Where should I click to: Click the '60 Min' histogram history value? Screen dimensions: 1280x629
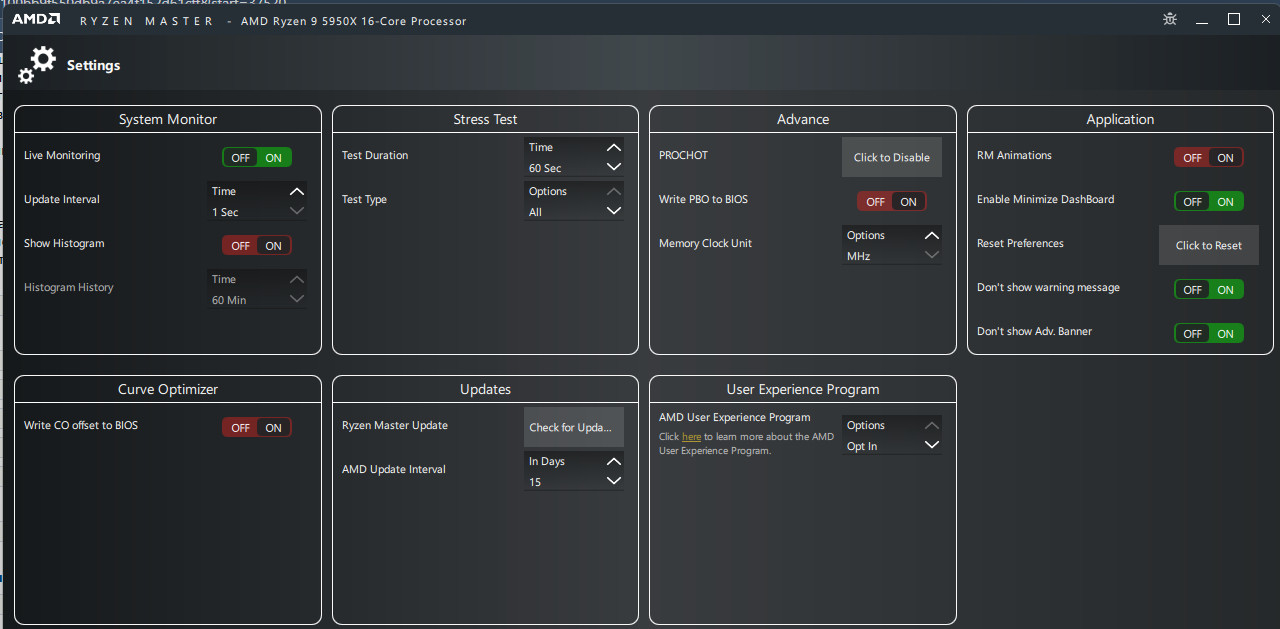tap(229, 300)
